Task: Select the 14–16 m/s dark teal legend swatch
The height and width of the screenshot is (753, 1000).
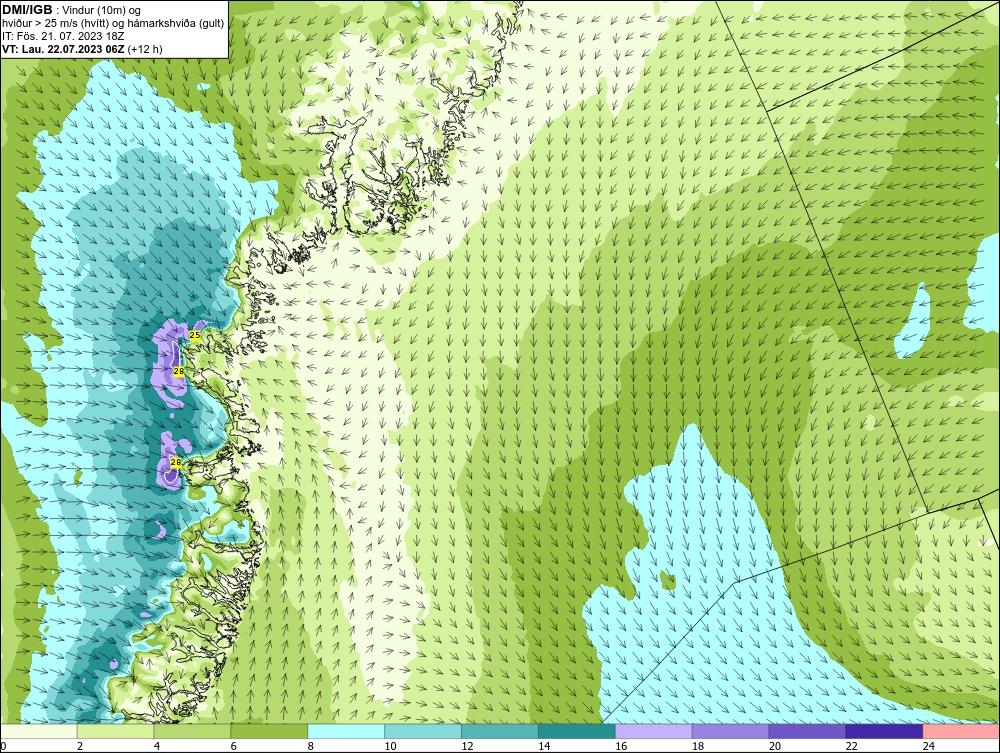Action: point(577,731)
